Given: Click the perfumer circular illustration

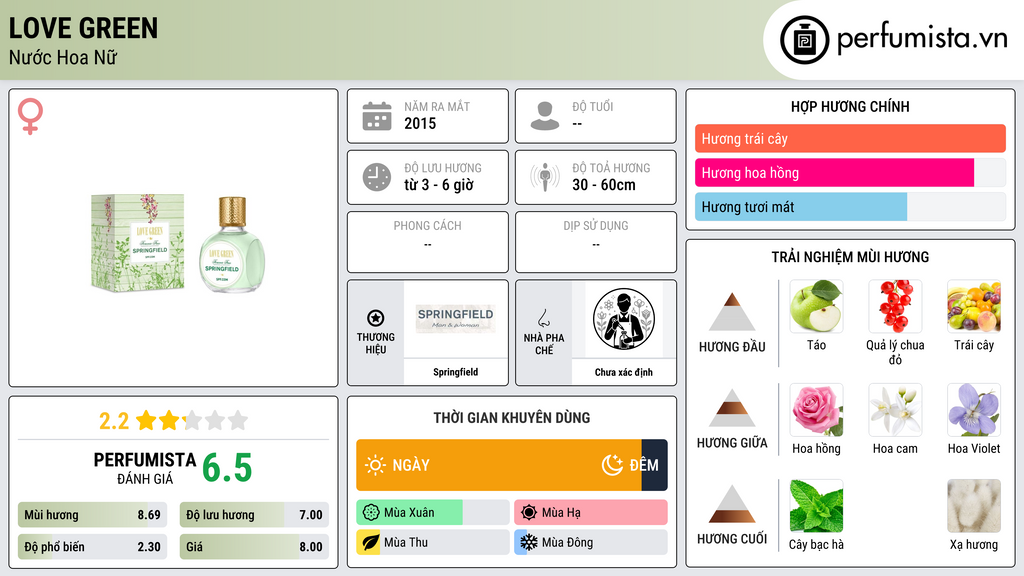Looking at the screenshot, I should click(624, 319).
